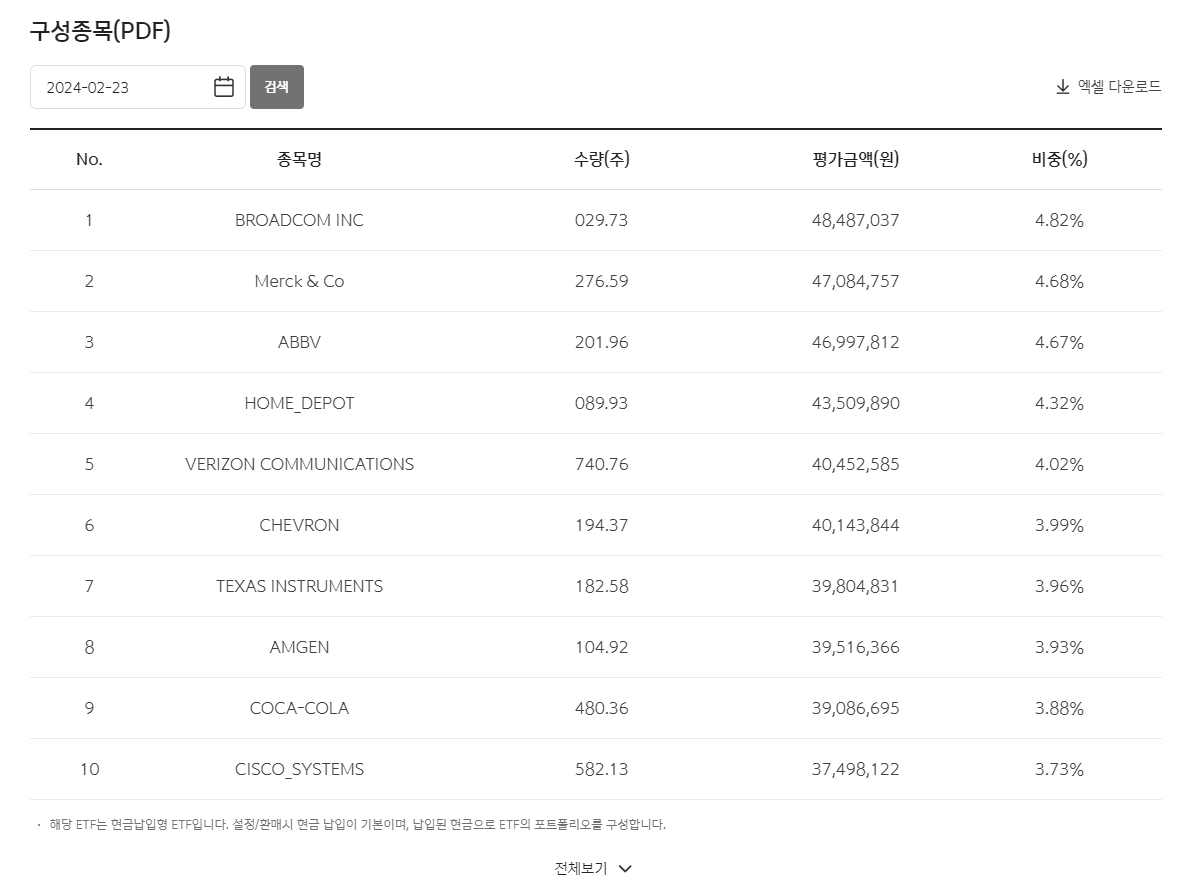Click row number 5 in No. column
Image resolution: width=1201 pixels, height=886 pixels.
click(89, 464)
